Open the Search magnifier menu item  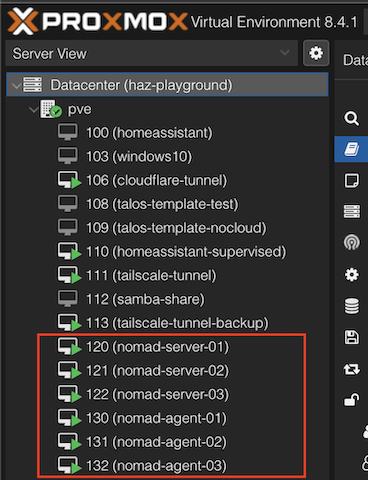[351, 119]
